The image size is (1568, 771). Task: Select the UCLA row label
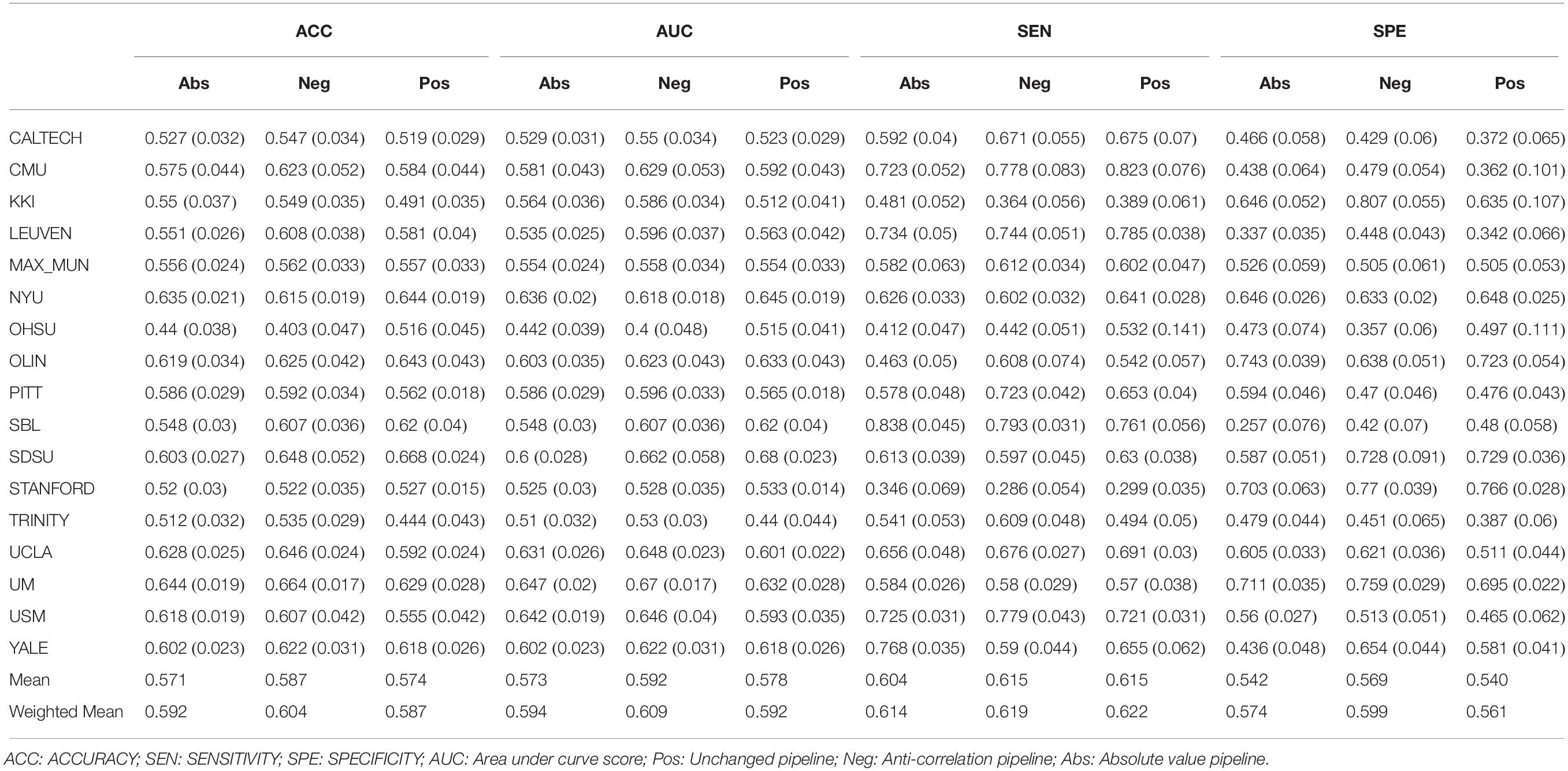coord(31,552)
